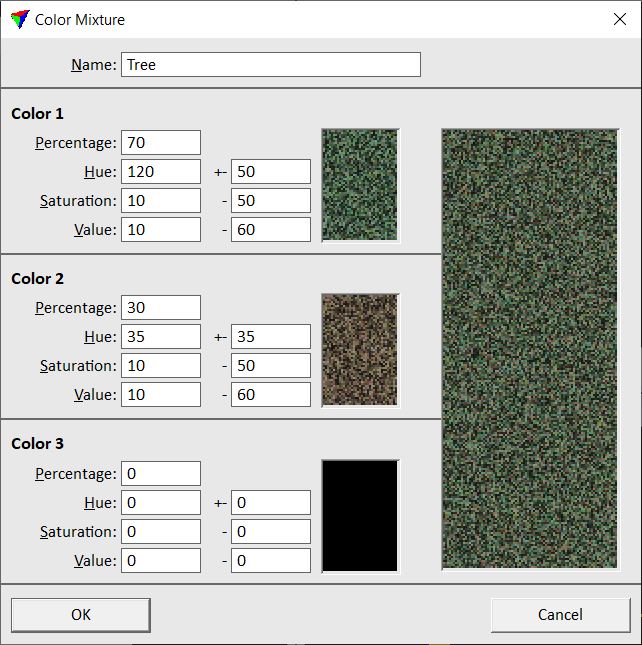This screenshot has height=645, width=642.
Task: Cancel the Color Mixture dialog
Action: point(561,615)
